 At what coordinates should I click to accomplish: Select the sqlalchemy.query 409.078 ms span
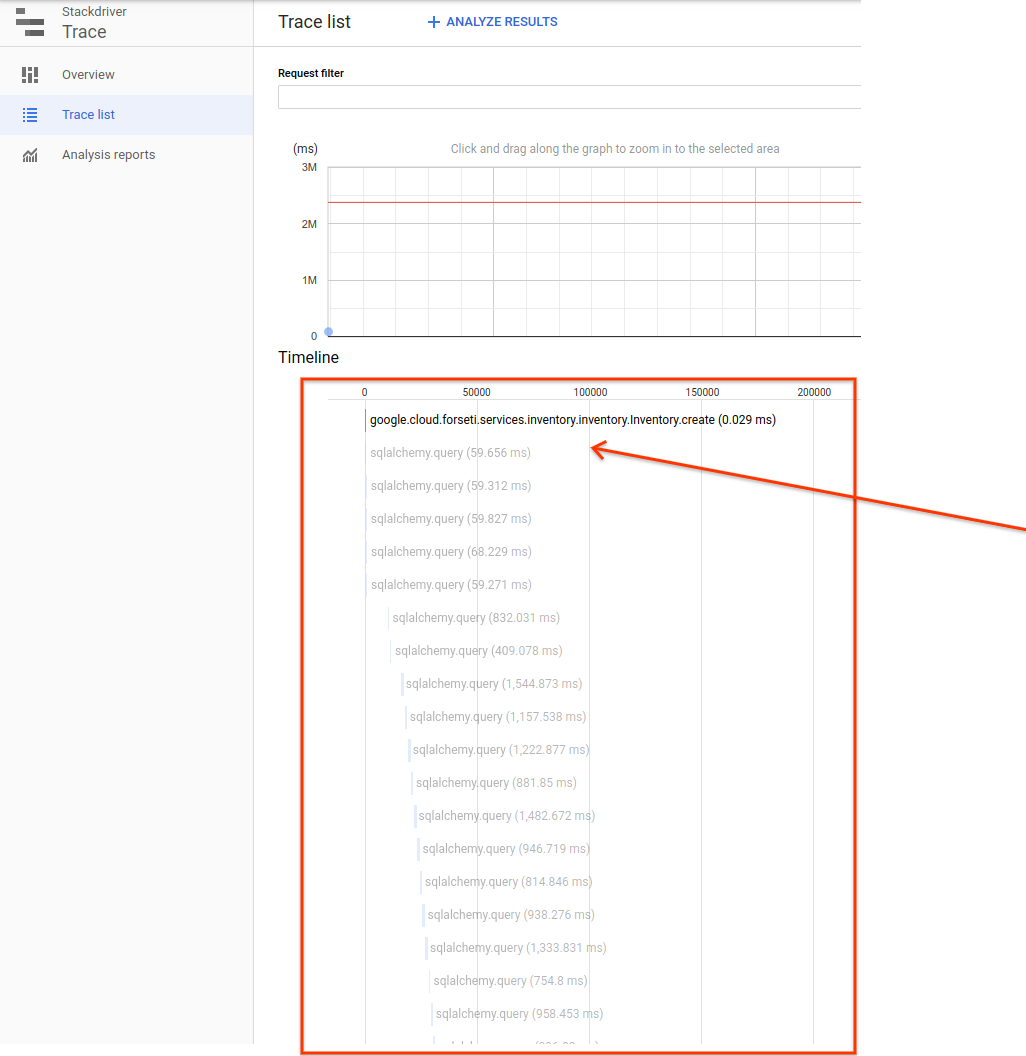(478, 651)
